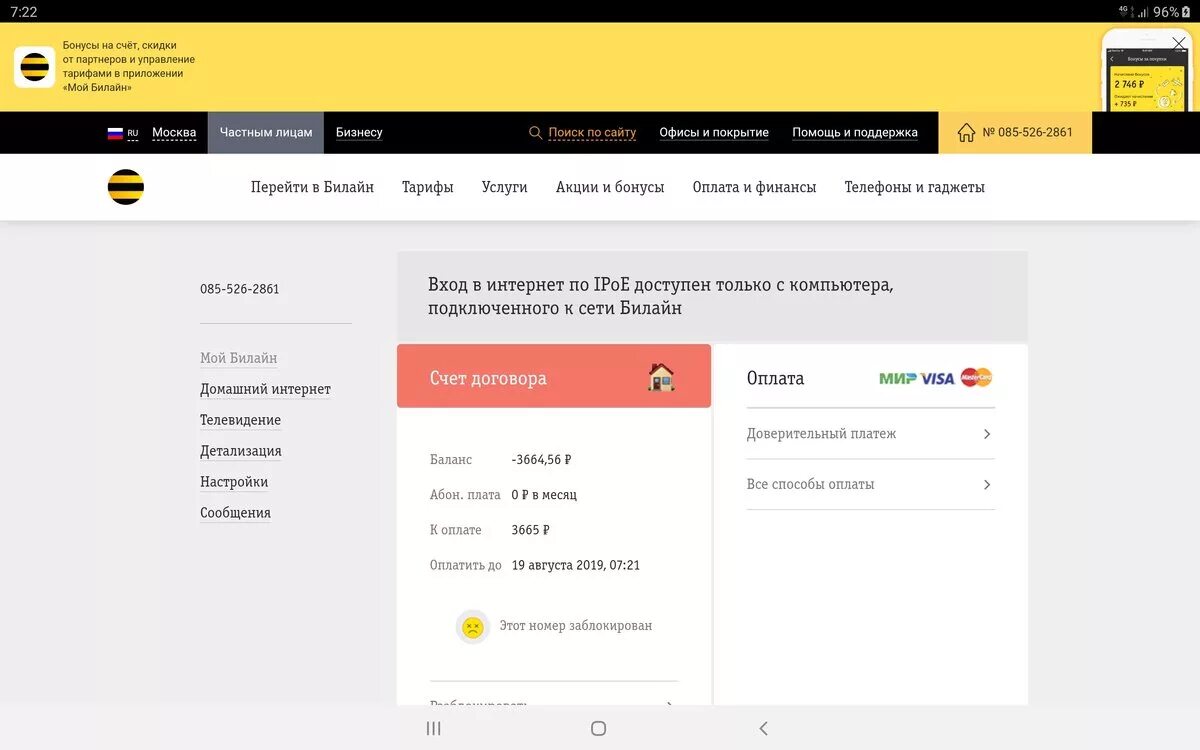The image size is (1200, 750).
Task: Open Акции и бонусы menu
Action: (x=610, y=187)
